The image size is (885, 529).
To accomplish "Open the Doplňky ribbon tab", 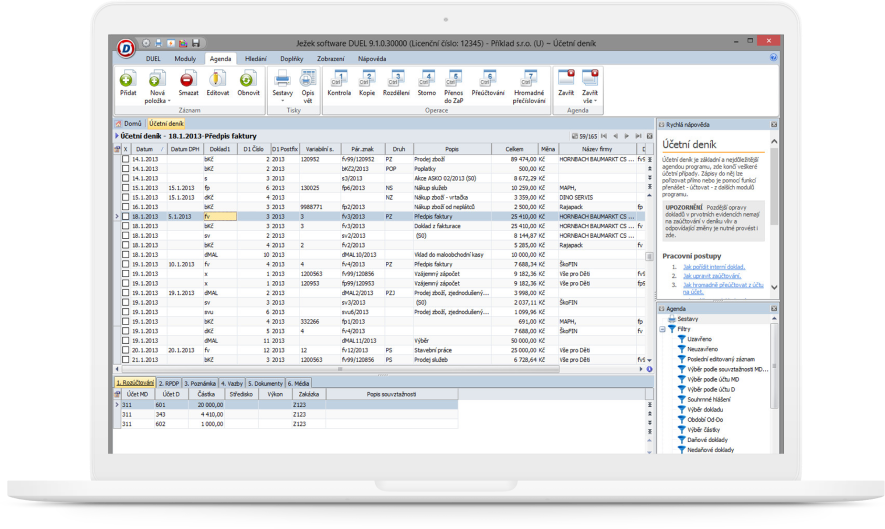I will coord(292,59).
